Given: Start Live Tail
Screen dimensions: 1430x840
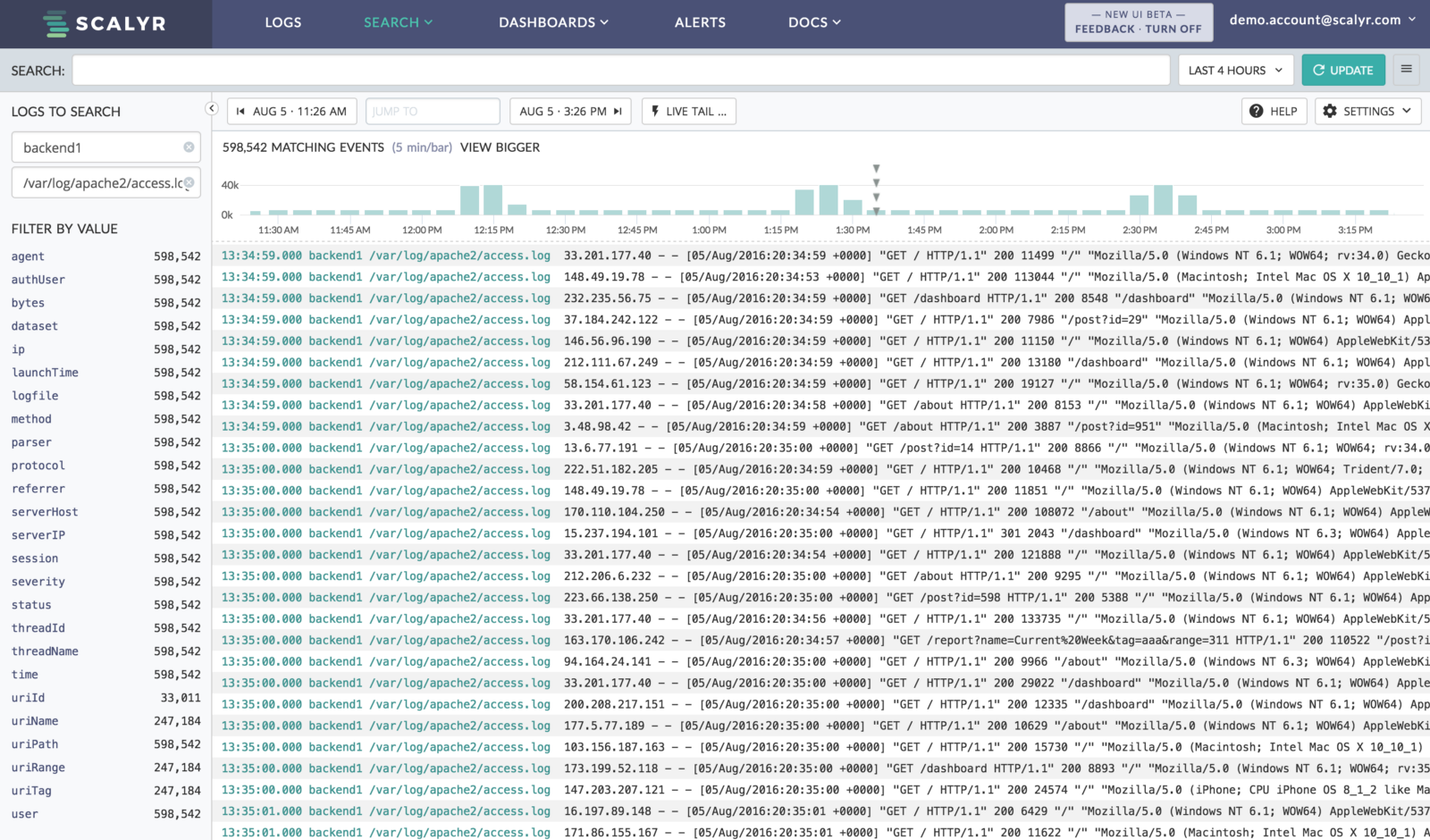Looking at the screenshot, I should (x=688, y=112).
